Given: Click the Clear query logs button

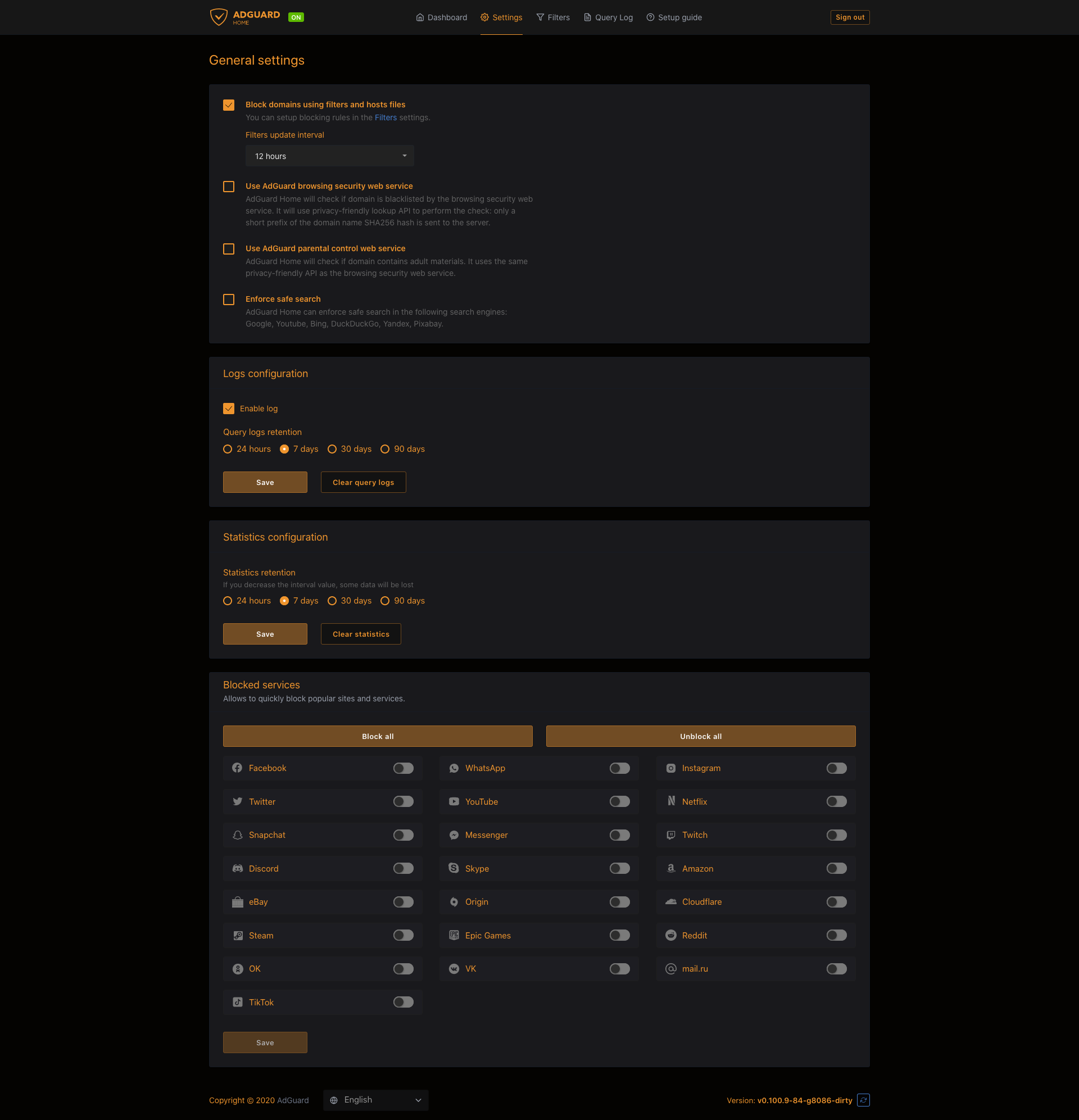Looking at the screenshot, I should click(363, 482).
